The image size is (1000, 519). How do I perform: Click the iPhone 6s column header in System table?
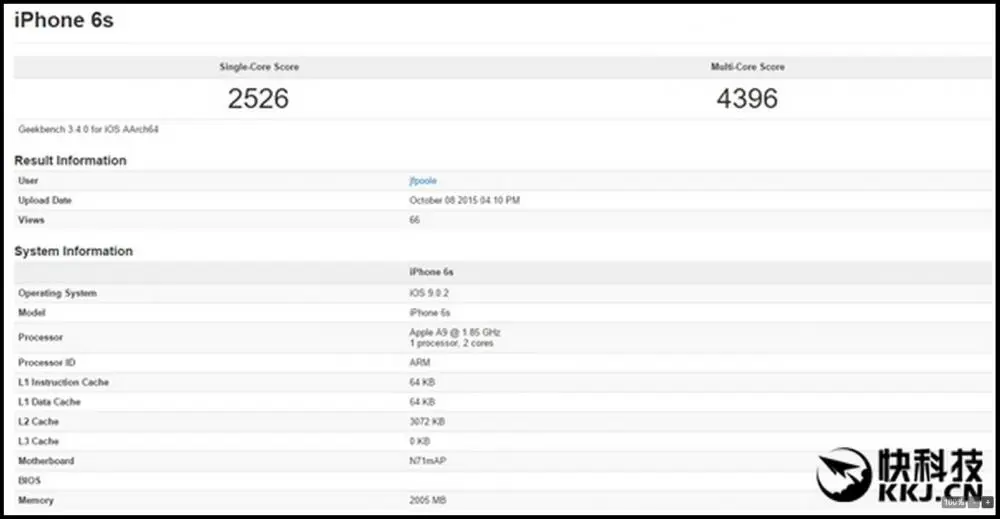pos(431,272)
